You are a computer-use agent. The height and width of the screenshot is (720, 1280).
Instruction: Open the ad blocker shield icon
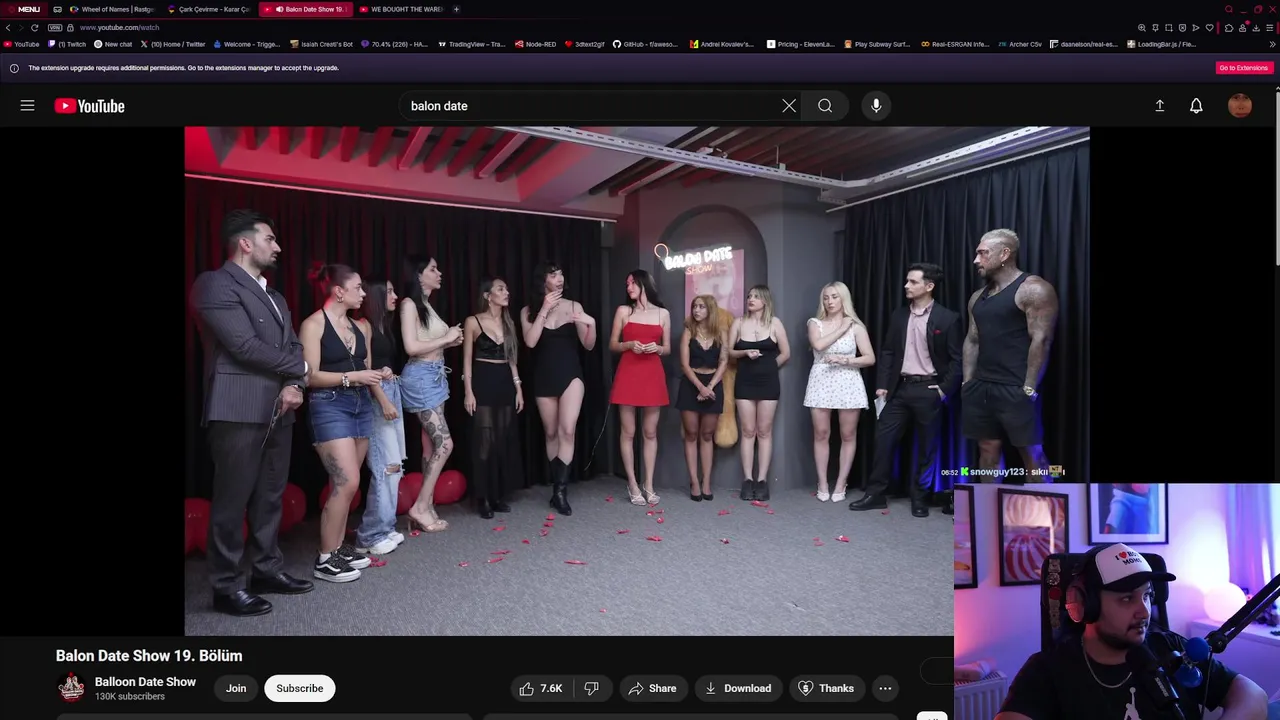tap(1182, 27)
